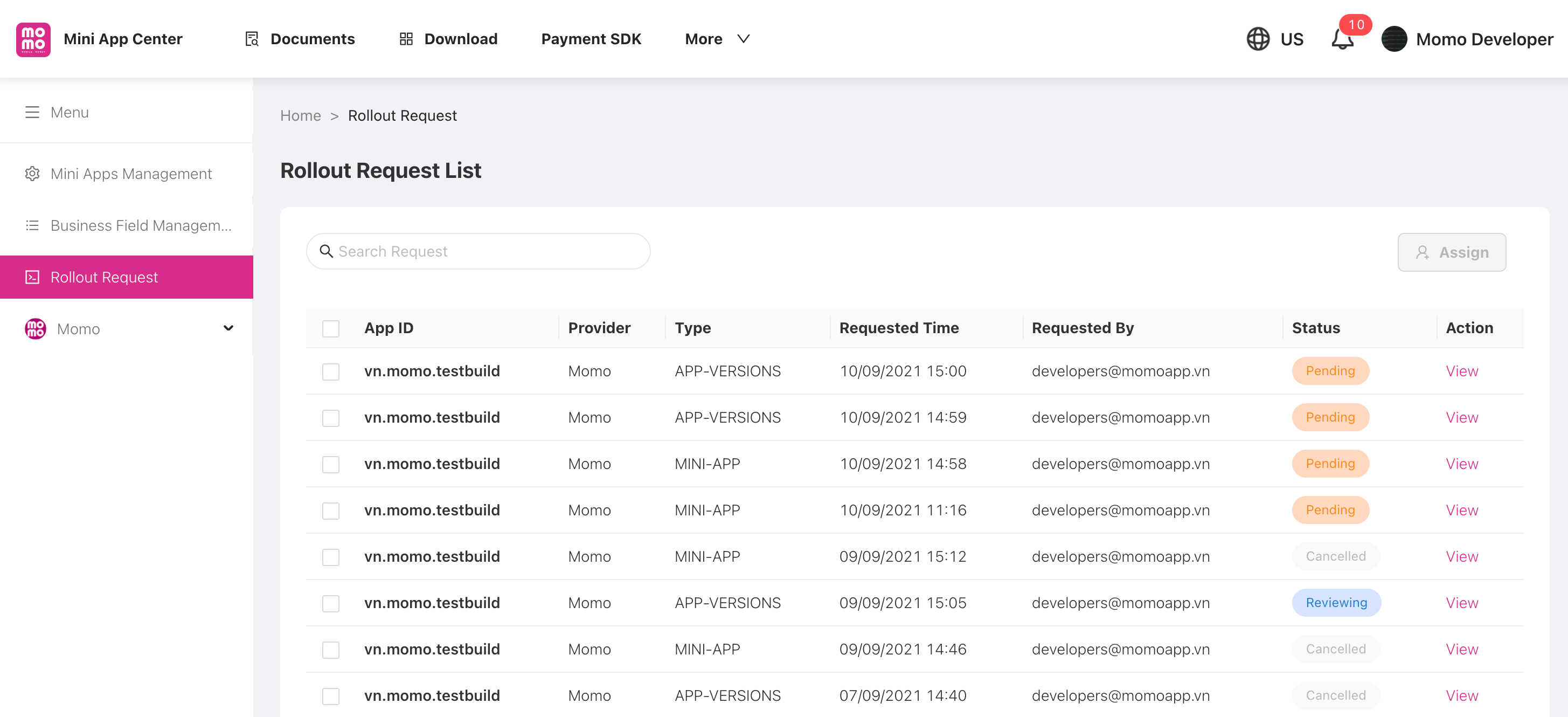This screenshot has width=1568, height=717.
Task: Open the Documents nav item
Action: [x=300, y=39]
